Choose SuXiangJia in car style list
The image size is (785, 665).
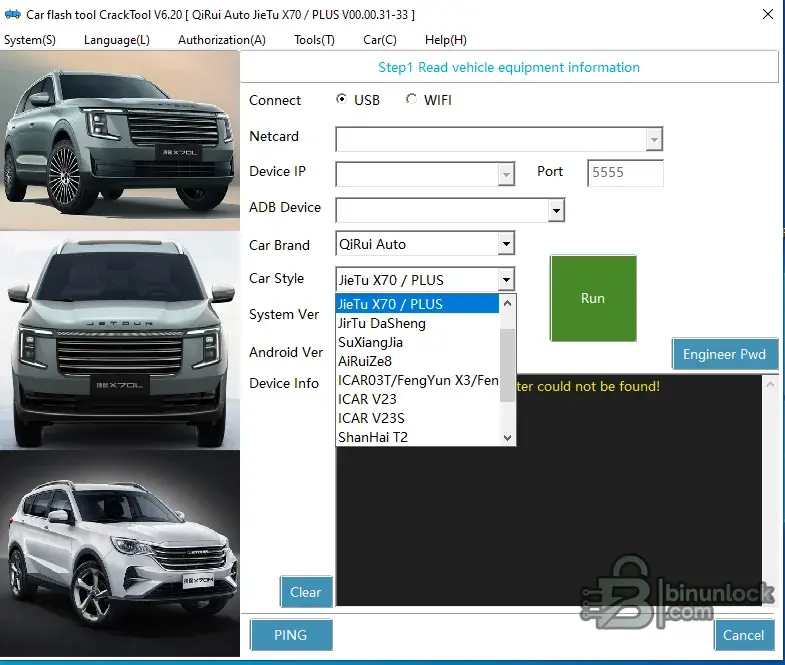click(x=418, y=343)
